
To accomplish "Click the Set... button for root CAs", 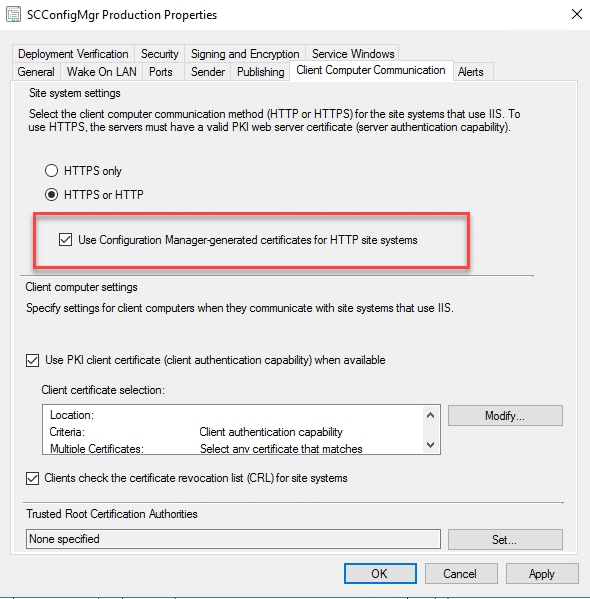I will (505, 540).
